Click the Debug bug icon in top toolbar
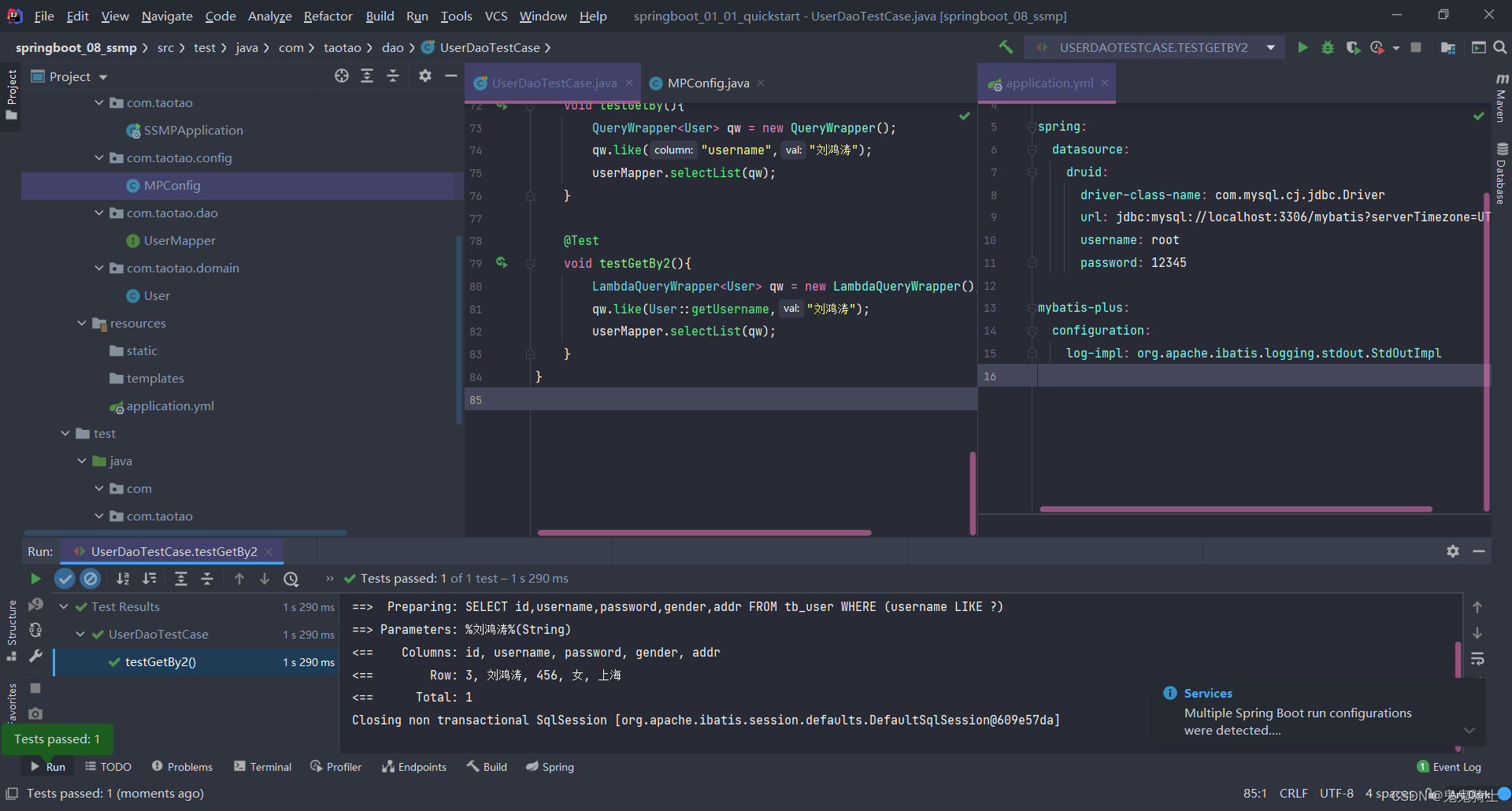Screen dimensions: 1512x811 tap(1328, 48)
